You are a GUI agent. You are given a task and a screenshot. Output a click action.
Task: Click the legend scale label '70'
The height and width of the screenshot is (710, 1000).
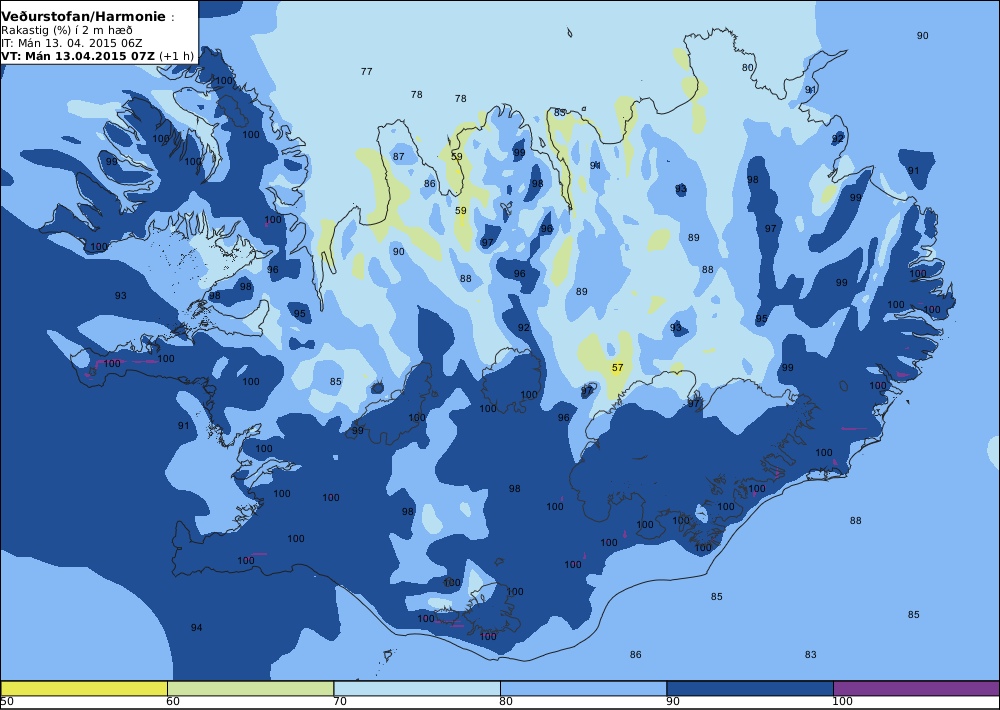pyautogui.click(x=340, y=702)
